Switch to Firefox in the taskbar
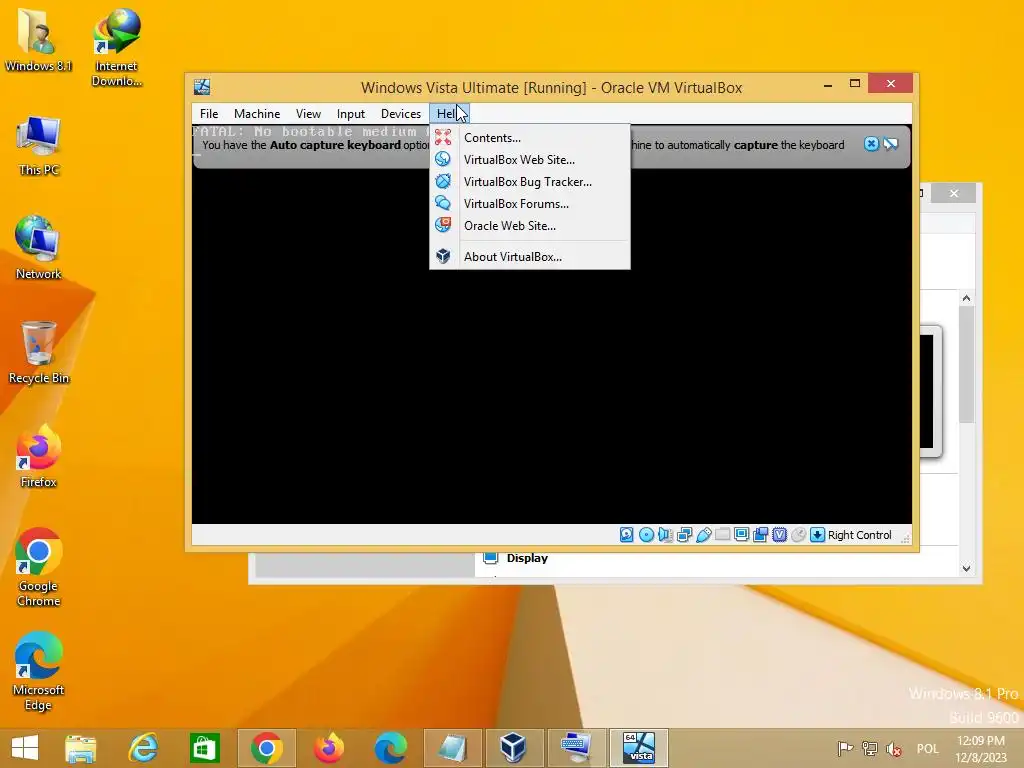Image resolution: width=1024 pixels, height=768 pixels. (x=328, y=748)
